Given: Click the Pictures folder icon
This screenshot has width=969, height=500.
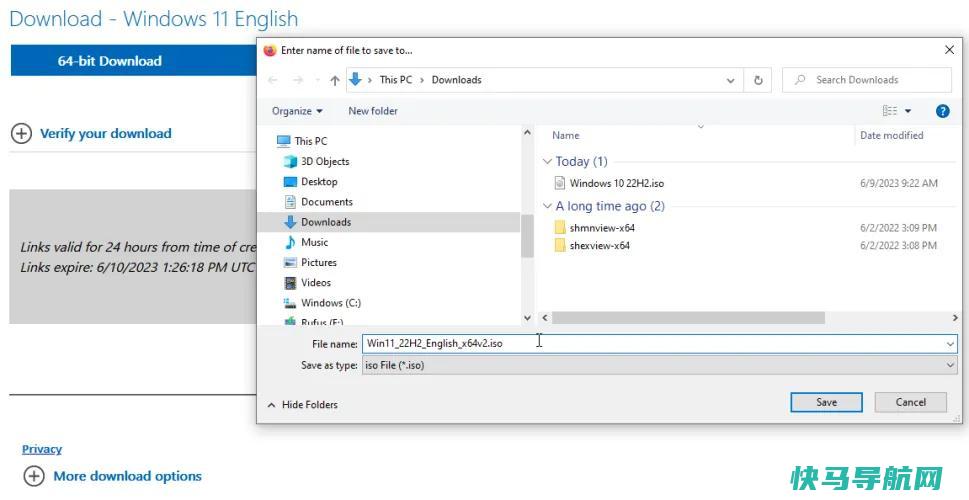Looking at the screenshot, I should tap(290, 262).
